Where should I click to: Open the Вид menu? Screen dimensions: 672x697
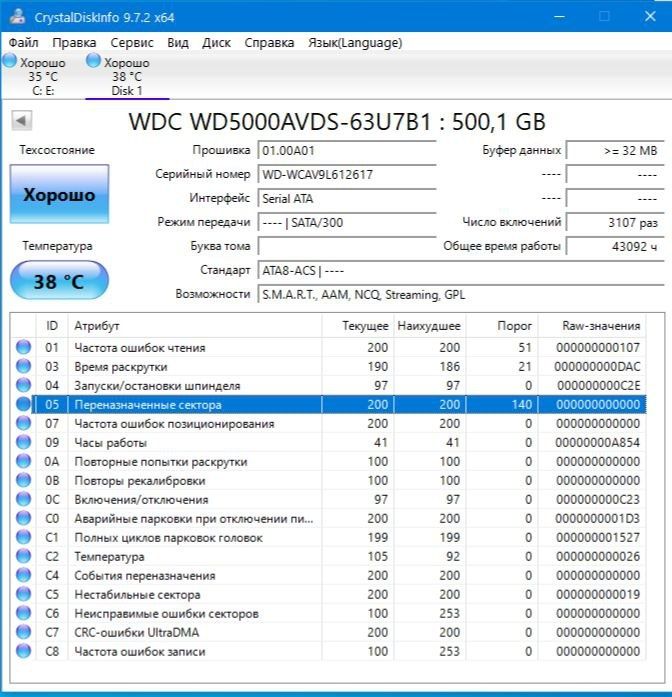[x=178, y=43]
